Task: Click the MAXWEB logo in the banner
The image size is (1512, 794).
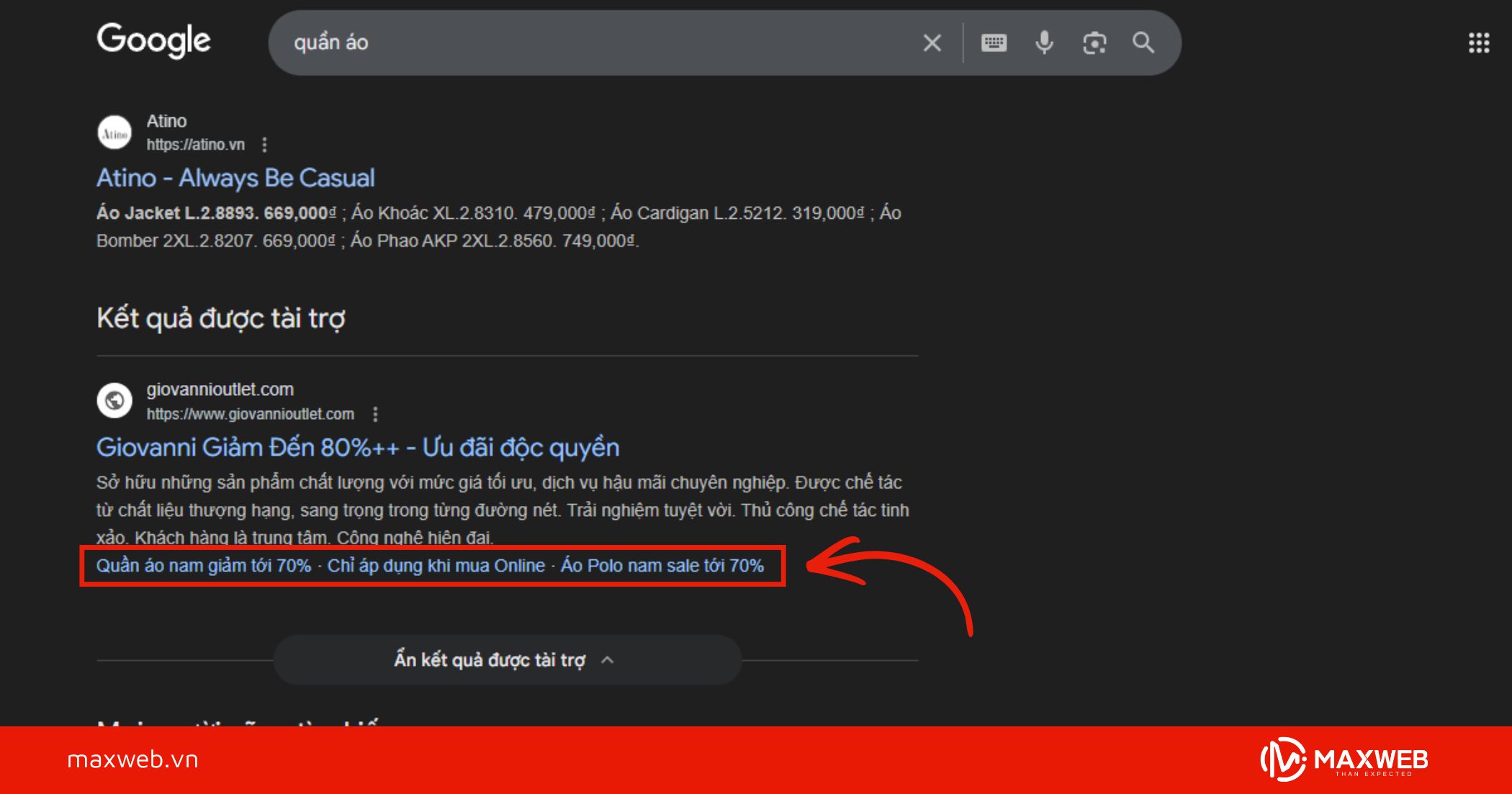Action: click(1344, 759)
